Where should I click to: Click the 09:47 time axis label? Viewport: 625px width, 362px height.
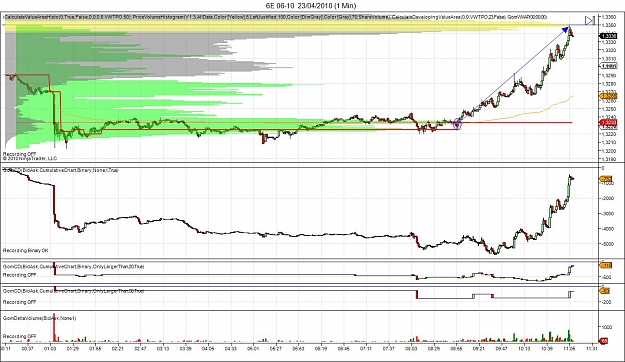501,348
